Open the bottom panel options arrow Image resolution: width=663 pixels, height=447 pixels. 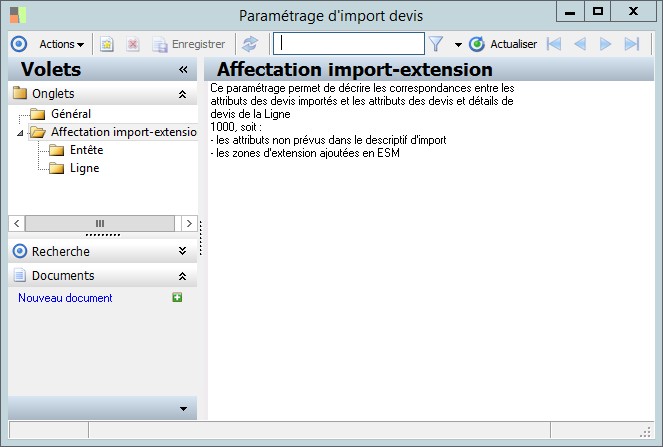click(x=184, y=409)
